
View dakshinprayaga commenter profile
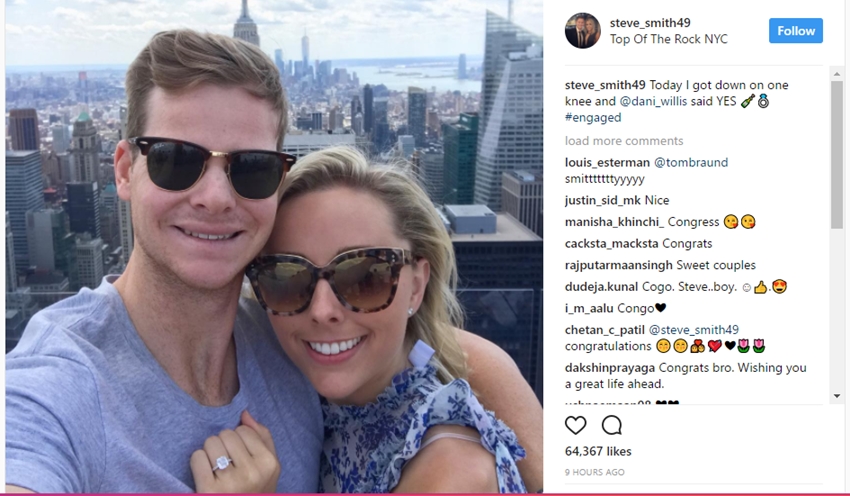click(x=610, y=368)
